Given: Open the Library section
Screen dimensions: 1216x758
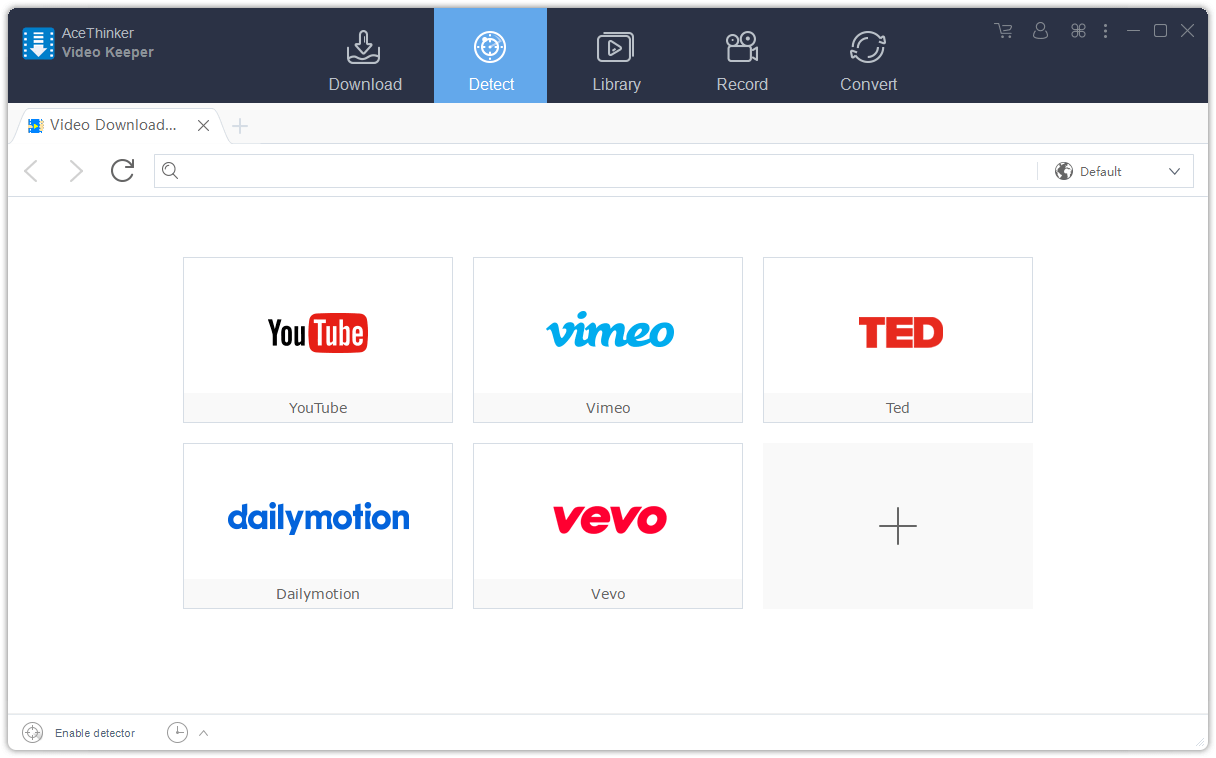Looking at the screenshot, I should [616, 55].
